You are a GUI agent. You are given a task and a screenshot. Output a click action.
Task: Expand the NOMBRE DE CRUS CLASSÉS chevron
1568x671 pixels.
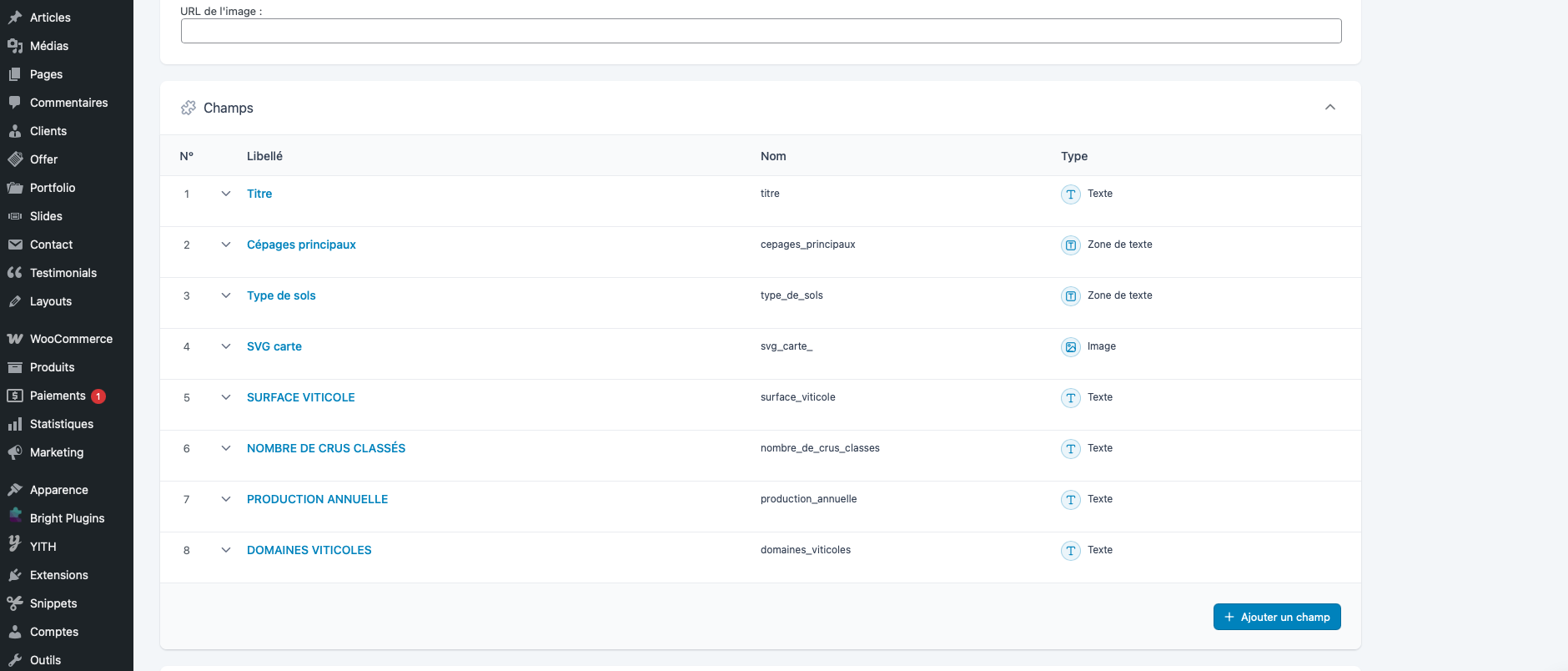click(226, 448)
